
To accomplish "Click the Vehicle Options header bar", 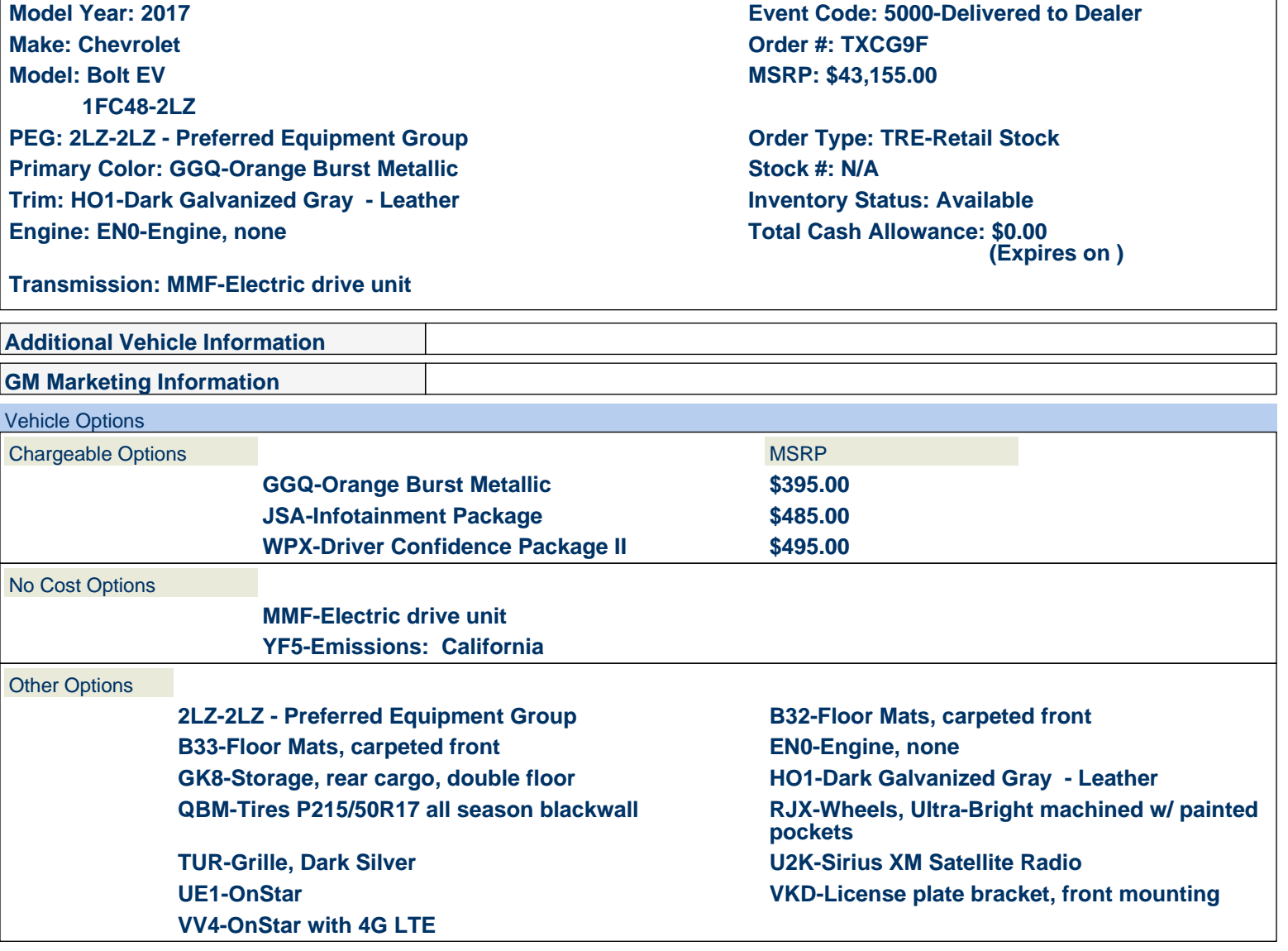I will (x=638, y=418).
